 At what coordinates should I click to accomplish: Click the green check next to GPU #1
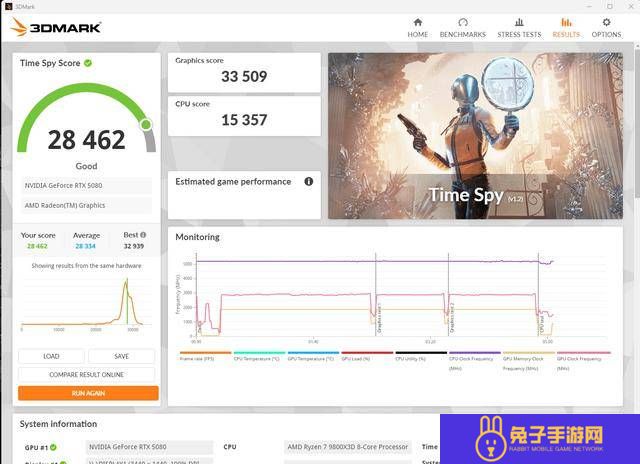point(53,447)
